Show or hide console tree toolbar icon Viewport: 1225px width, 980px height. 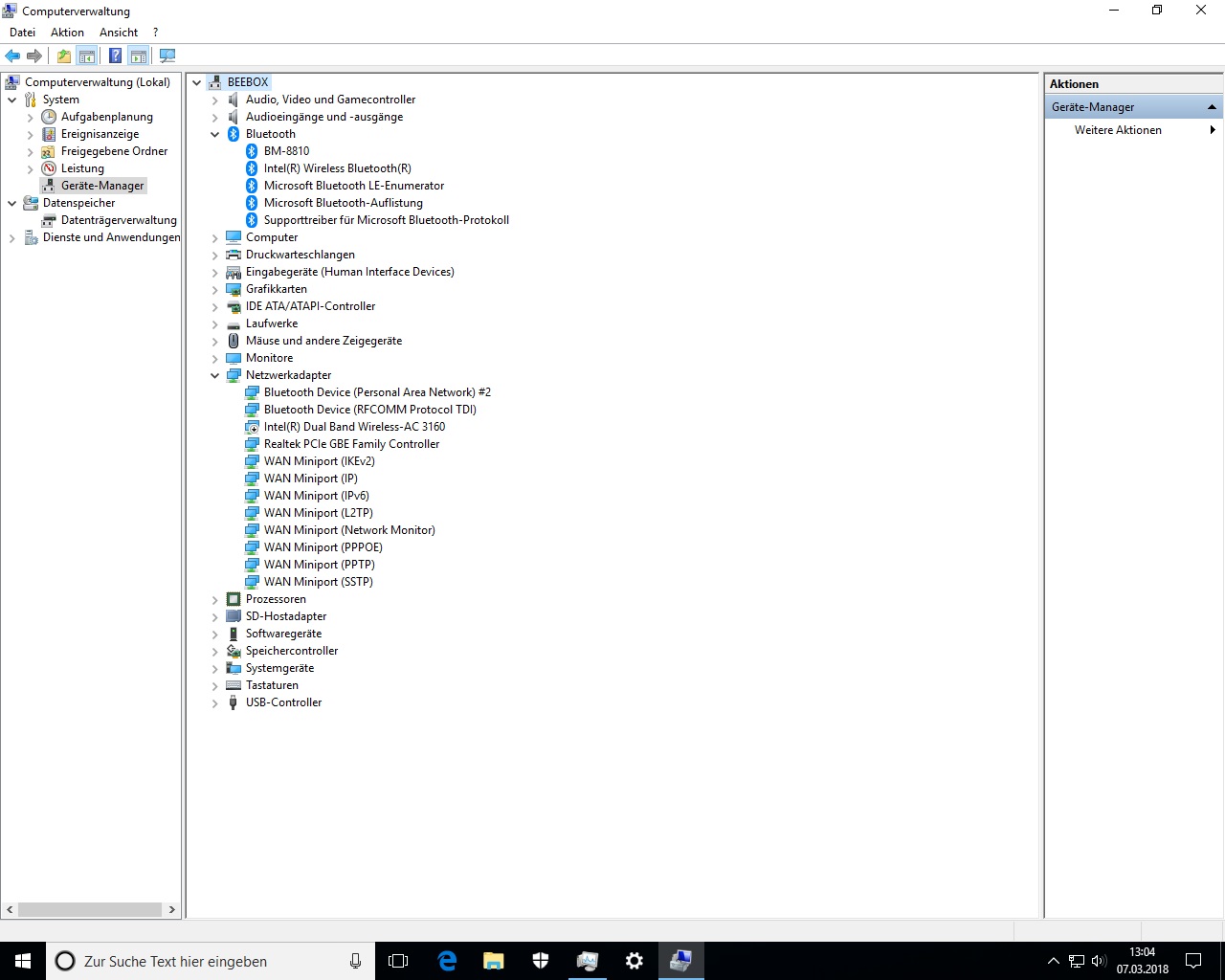(87, 56)
